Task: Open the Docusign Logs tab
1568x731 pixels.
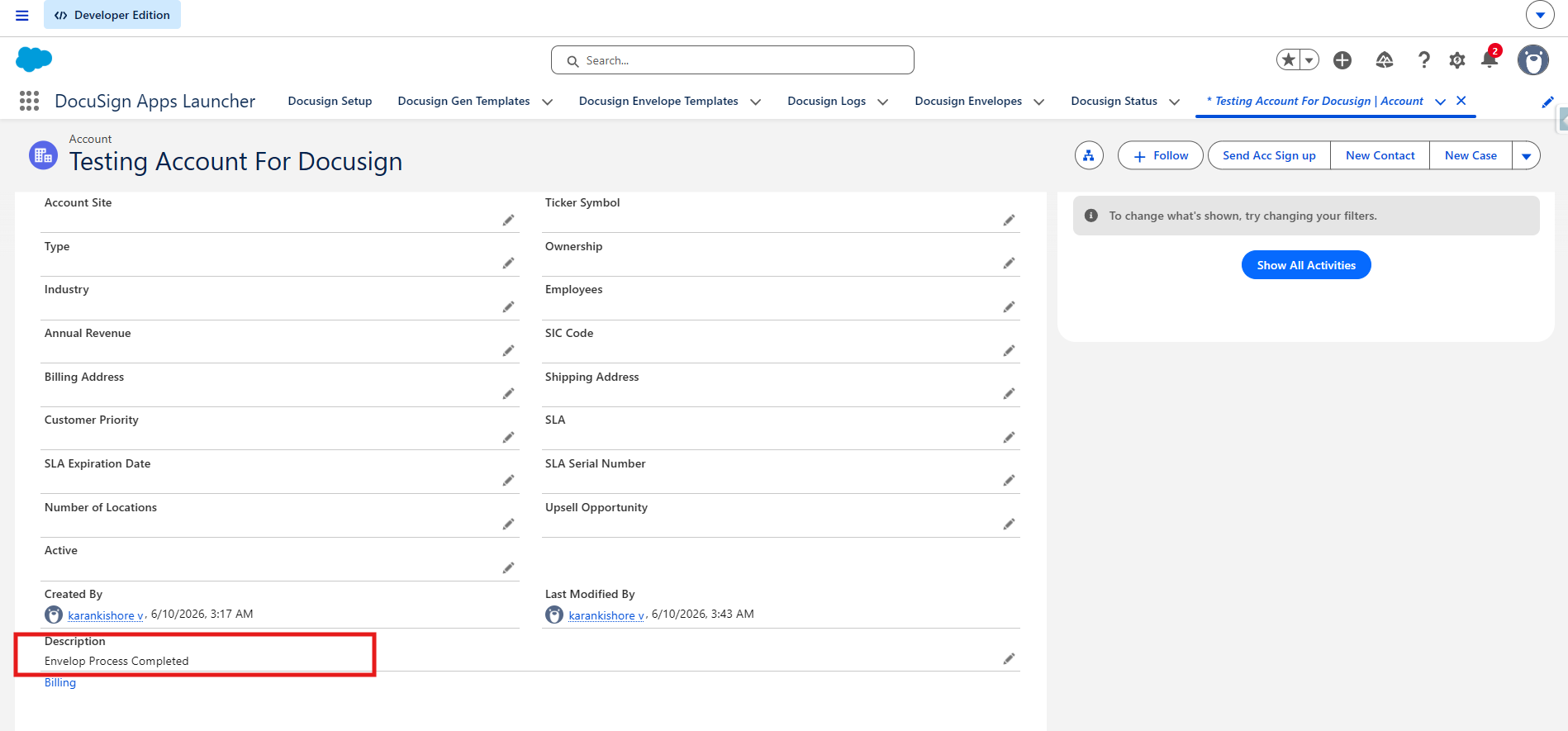Action: coord(826,101)
